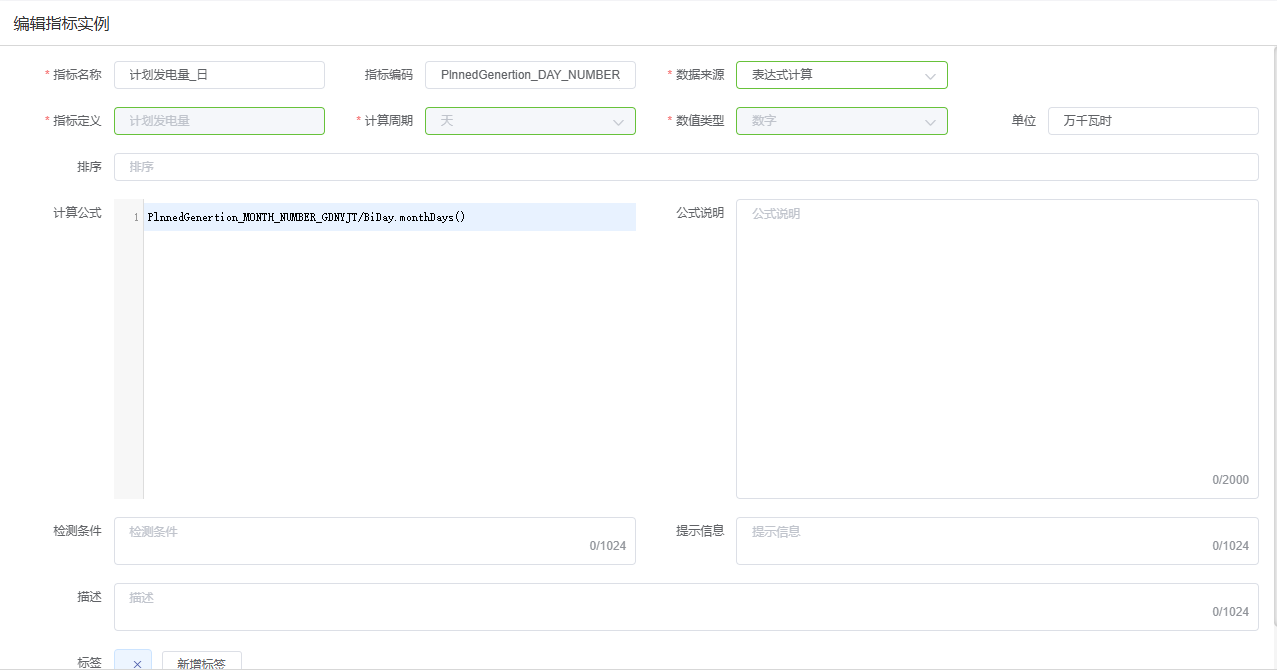The width and height of the screenshot is (1277, 672).
Task: Focus the 指标名称 input field
Action: point(219,75)
